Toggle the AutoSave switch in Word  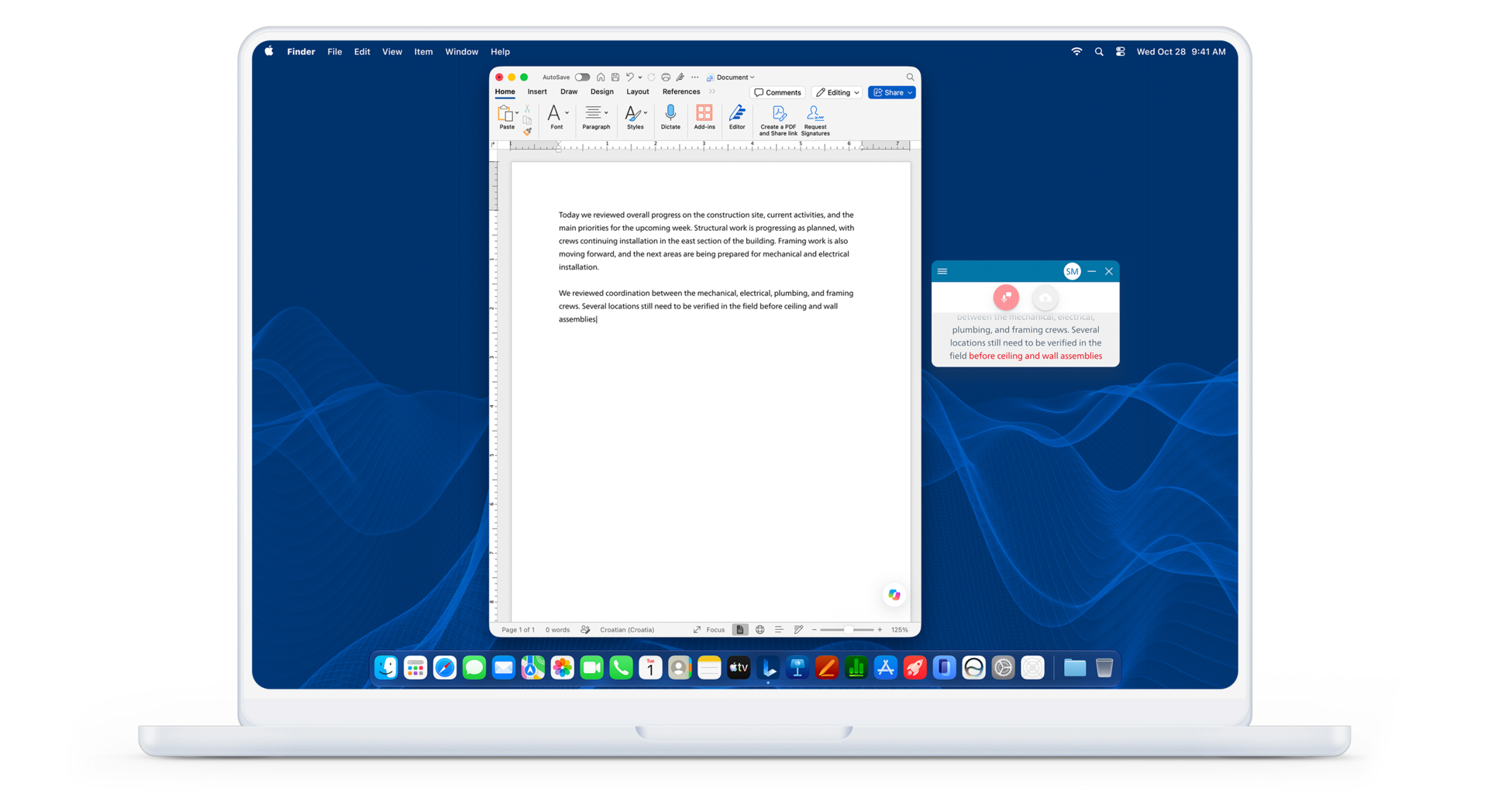582,77
